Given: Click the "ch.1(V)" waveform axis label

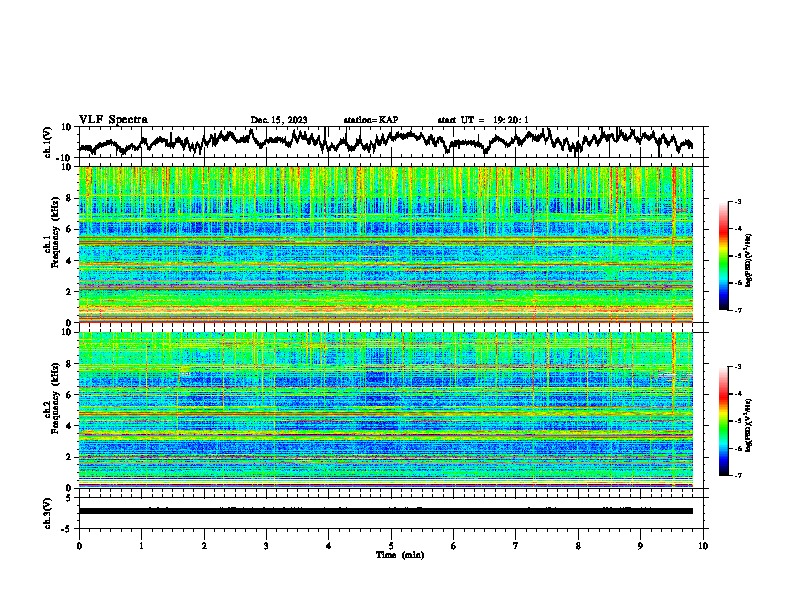Looking at the screenshot, I should coord(48,142).
